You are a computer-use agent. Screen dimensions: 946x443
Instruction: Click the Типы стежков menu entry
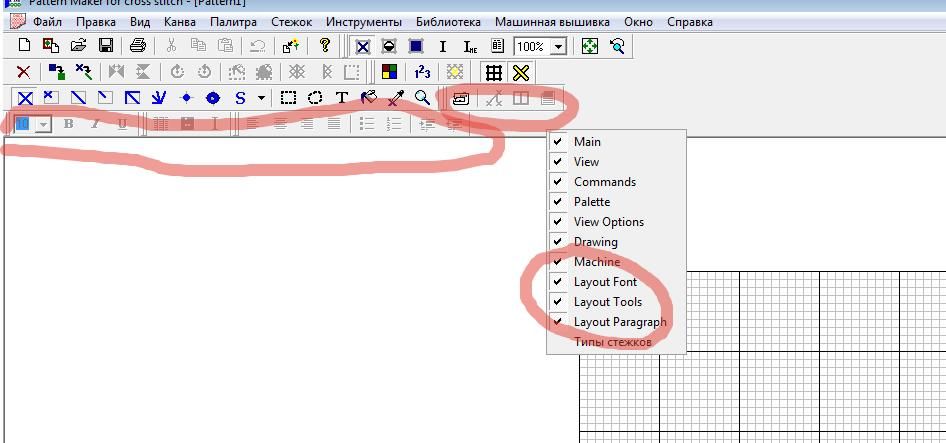point(612,342)
